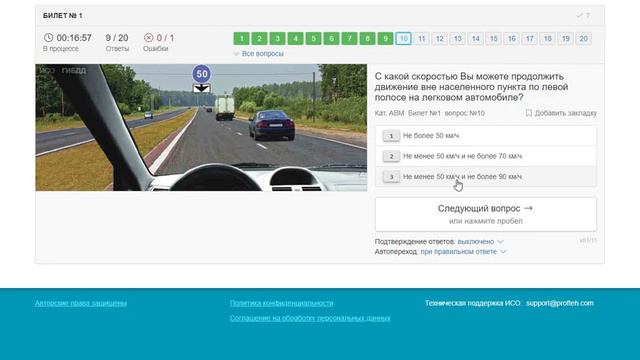The height and width of the screenshot is (360, 640).
Task: Open unanswered question 15
Action: tap(493, 39)
